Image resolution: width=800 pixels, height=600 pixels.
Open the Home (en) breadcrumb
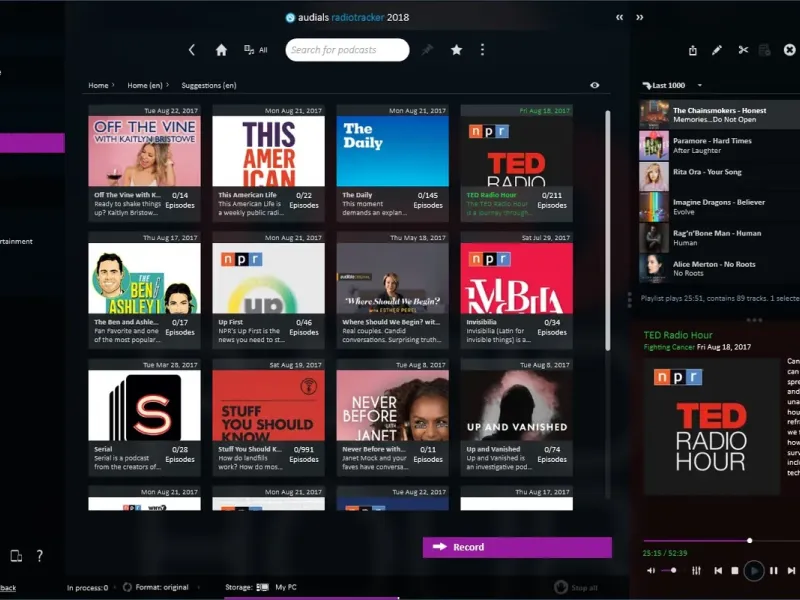tap(144, 85)
